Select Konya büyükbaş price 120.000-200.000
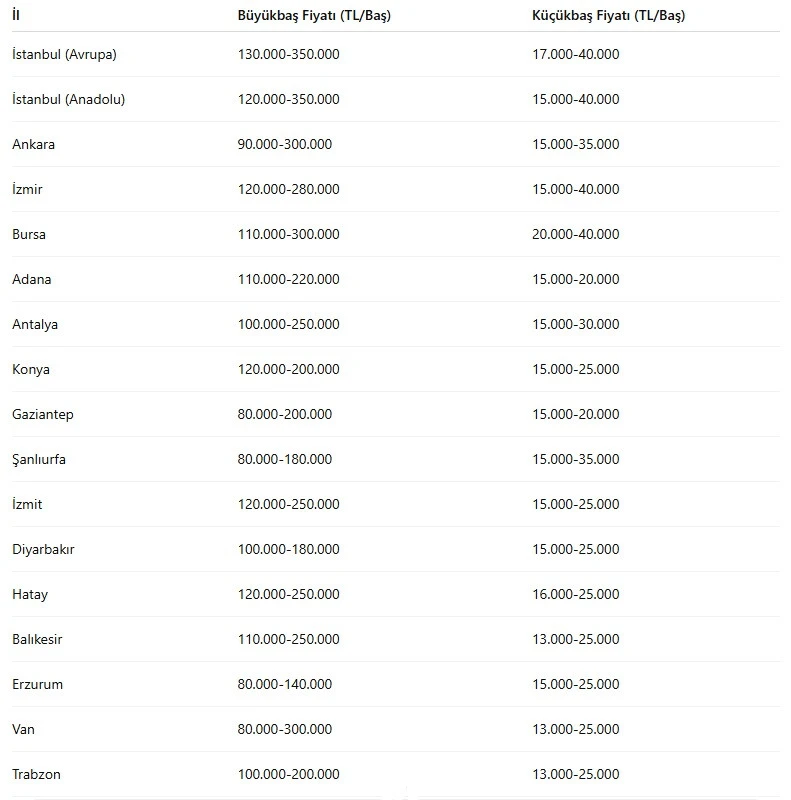Screen dimensions: 791x800 point(288,369)
